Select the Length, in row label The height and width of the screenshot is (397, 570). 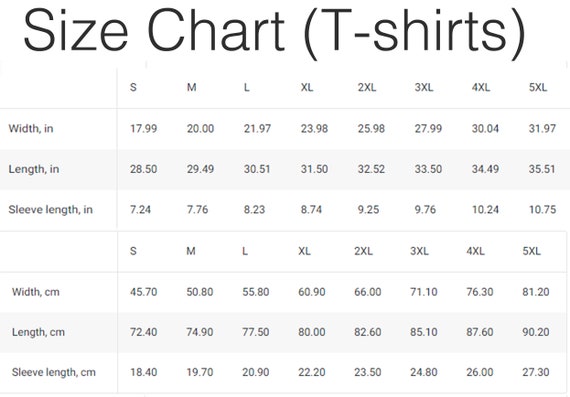coord(34,169)
